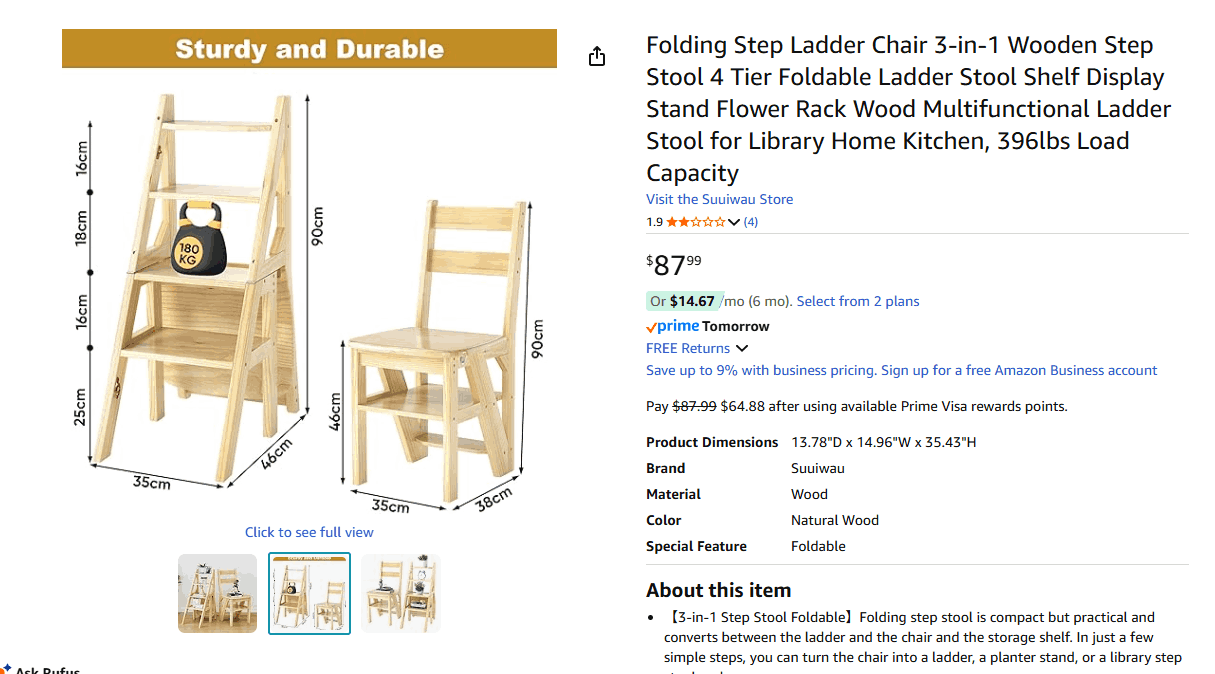Select the second dimensions thumbnail image
Screen dimensions: 1215x674
(x=309, y=593)
